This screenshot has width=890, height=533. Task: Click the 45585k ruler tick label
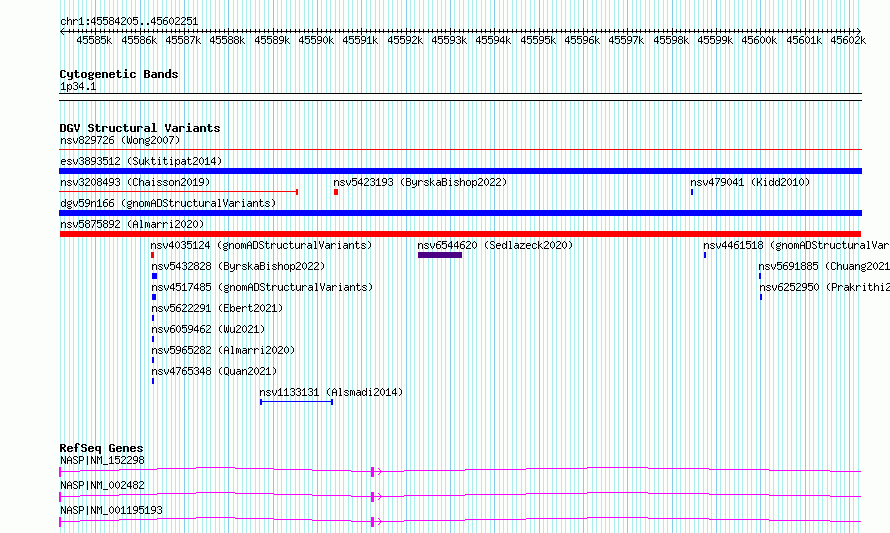coord(94,40)
